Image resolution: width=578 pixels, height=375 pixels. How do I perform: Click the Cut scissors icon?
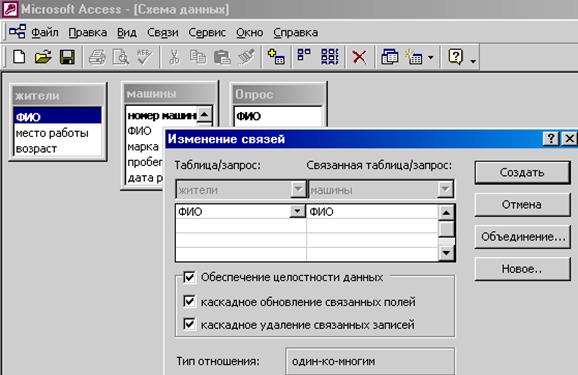[x=174, y=57]
